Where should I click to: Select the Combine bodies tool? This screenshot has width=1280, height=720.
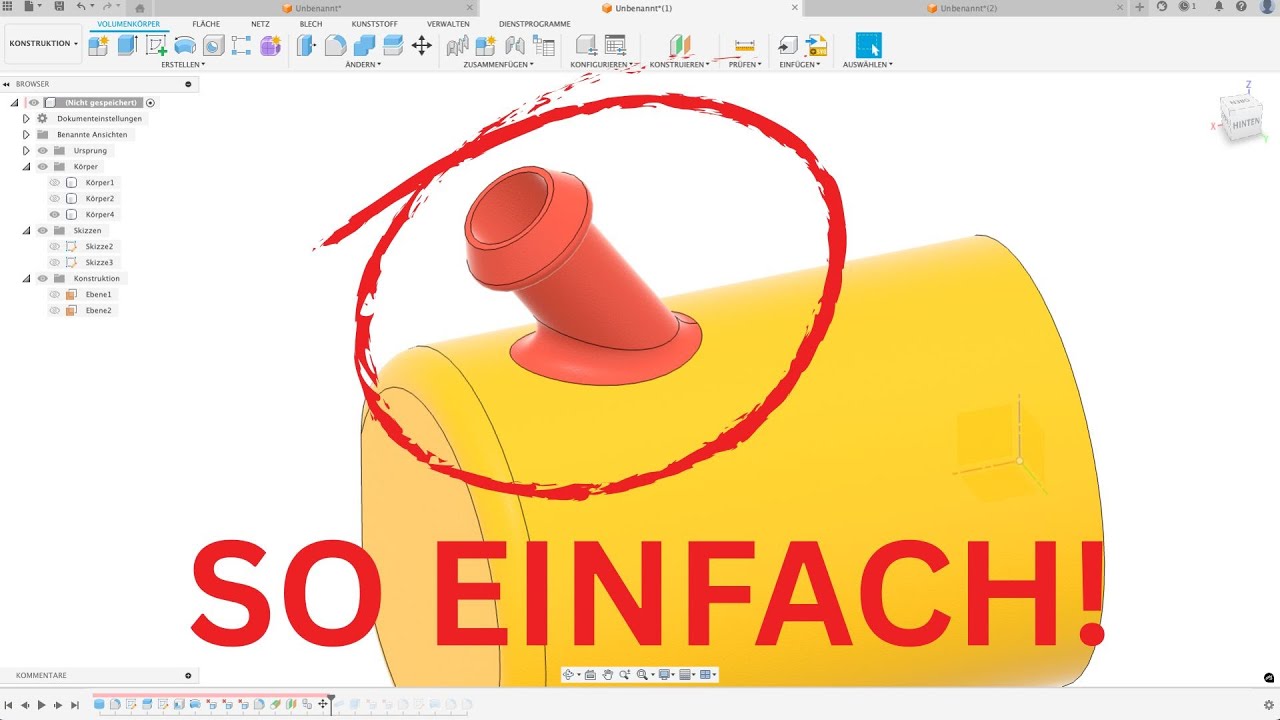pos(364,45)
